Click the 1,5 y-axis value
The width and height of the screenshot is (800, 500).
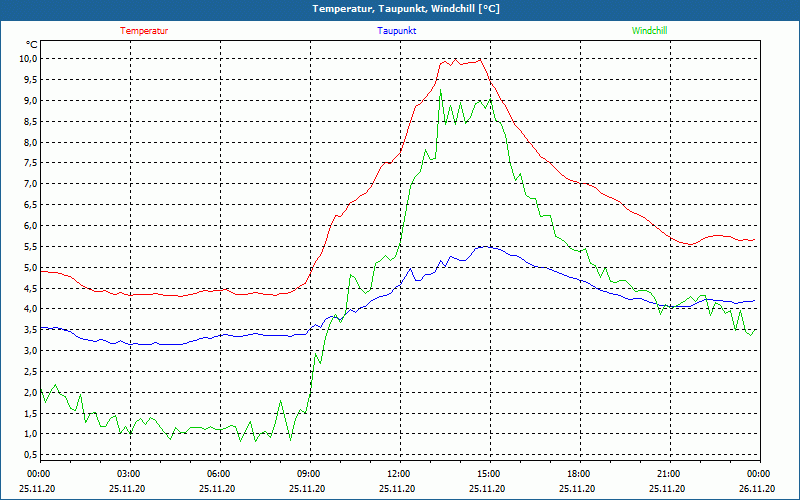(x=31, y=413)
